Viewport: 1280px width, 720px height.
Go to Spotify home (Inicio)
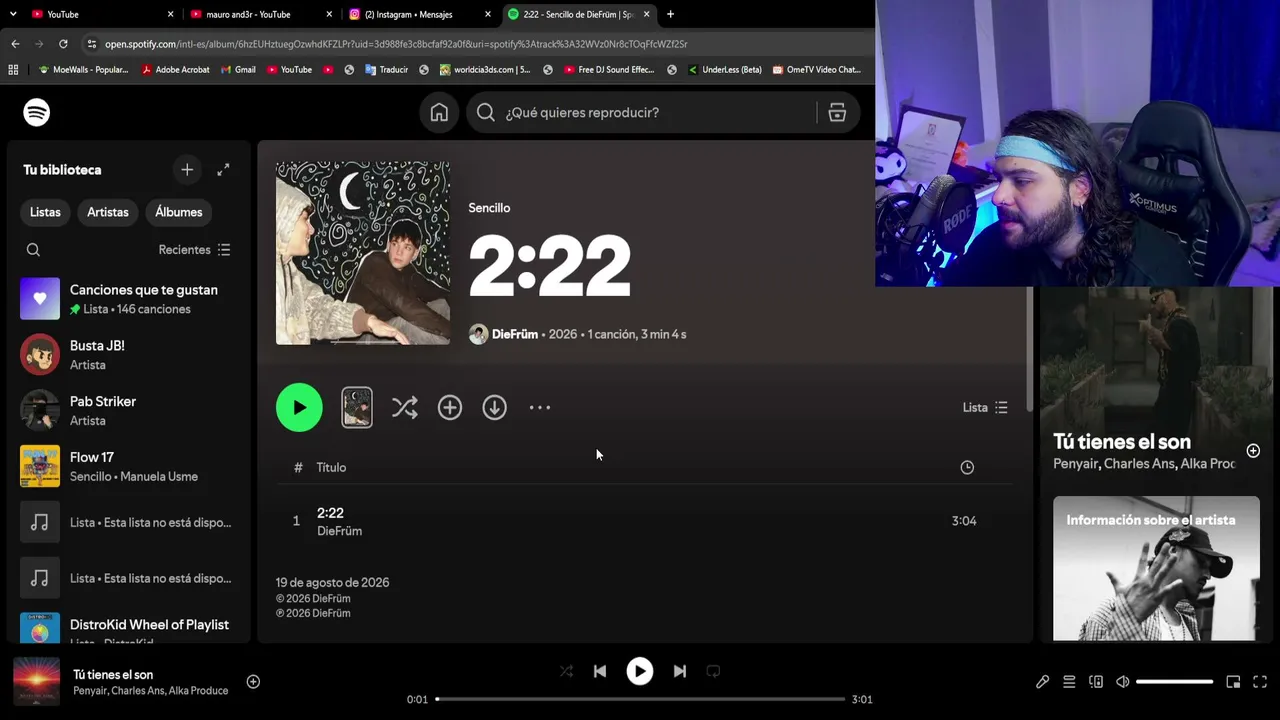point(439,113)
